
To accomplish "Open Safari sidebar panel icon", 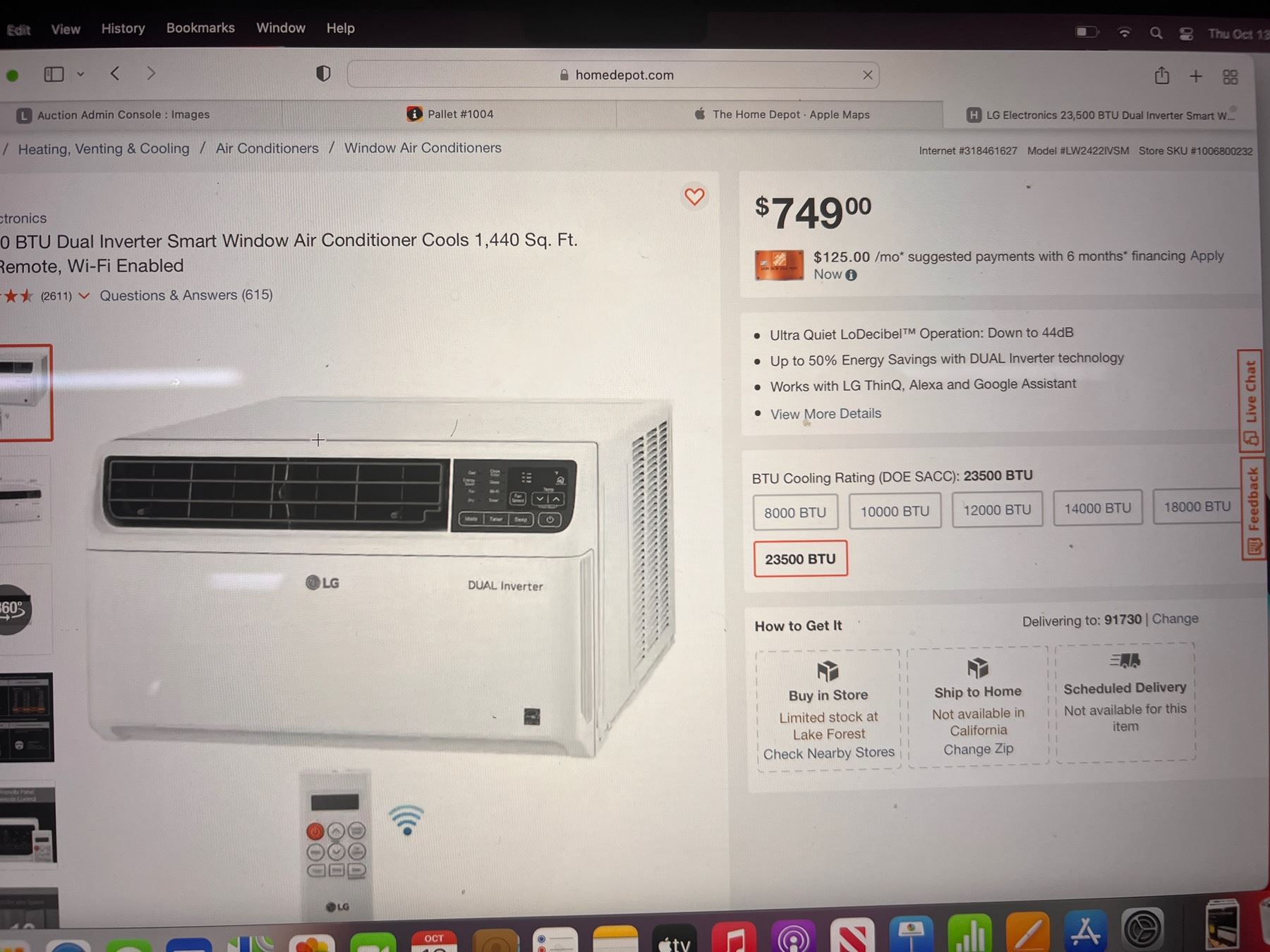I will click(54, 73).
